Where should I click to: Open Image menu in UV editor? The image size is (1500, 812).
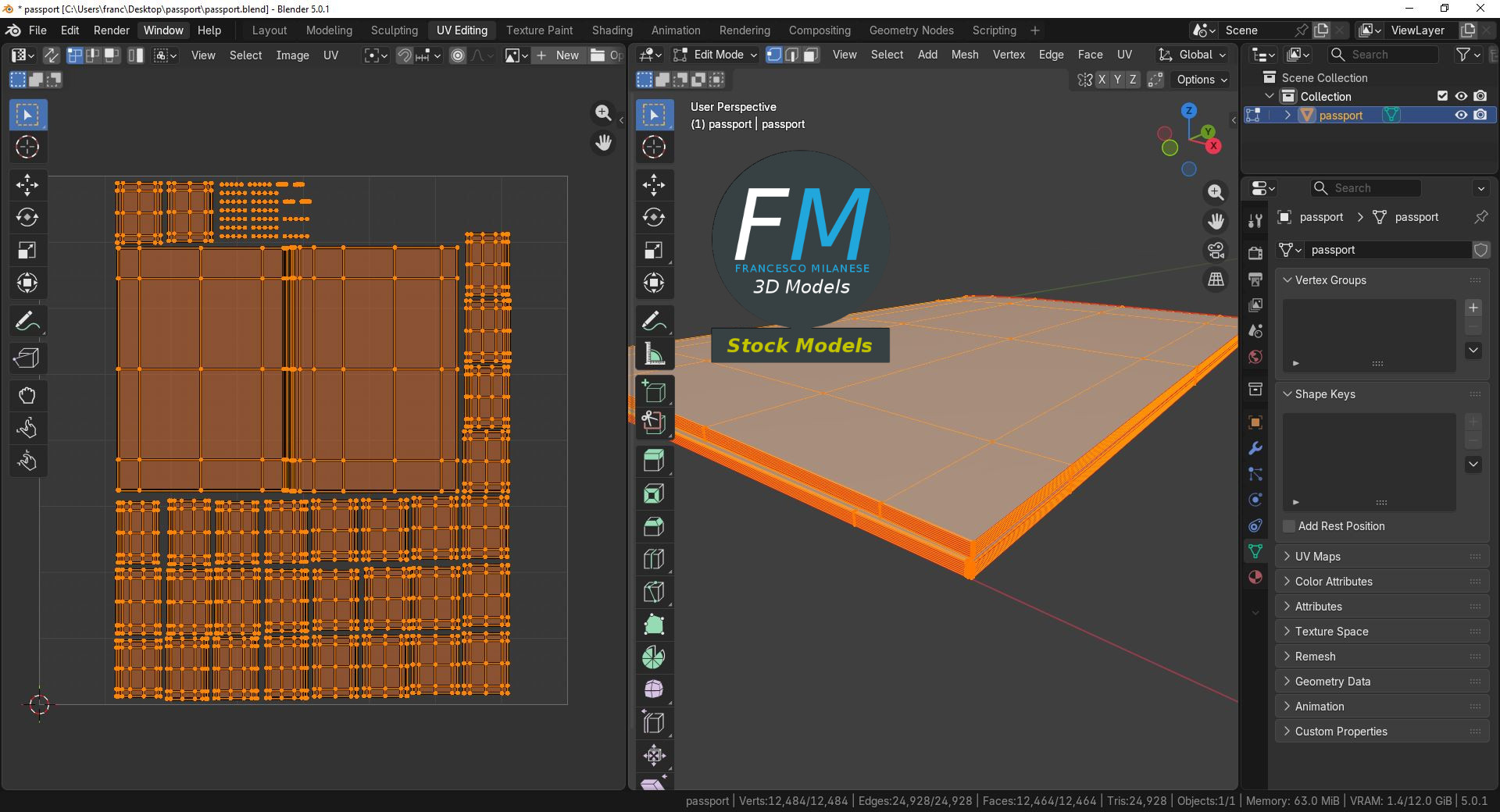292,55
